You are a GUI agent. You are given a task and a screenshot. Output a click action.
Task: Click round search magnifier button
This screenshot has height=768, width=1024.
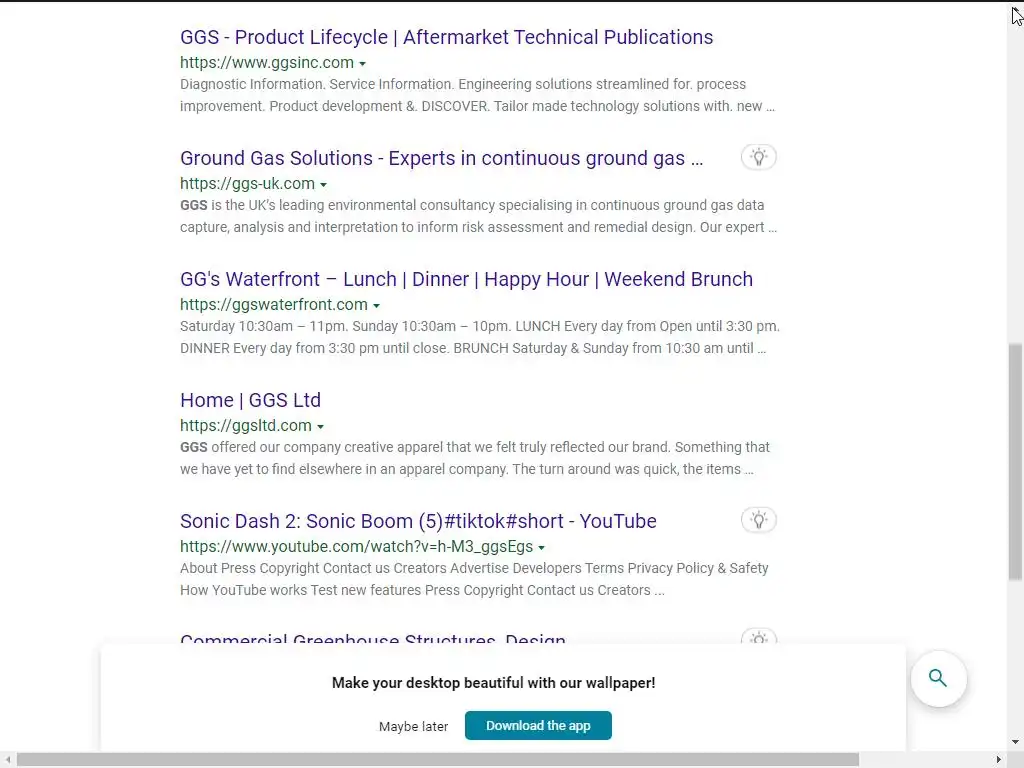pos(938,679)
